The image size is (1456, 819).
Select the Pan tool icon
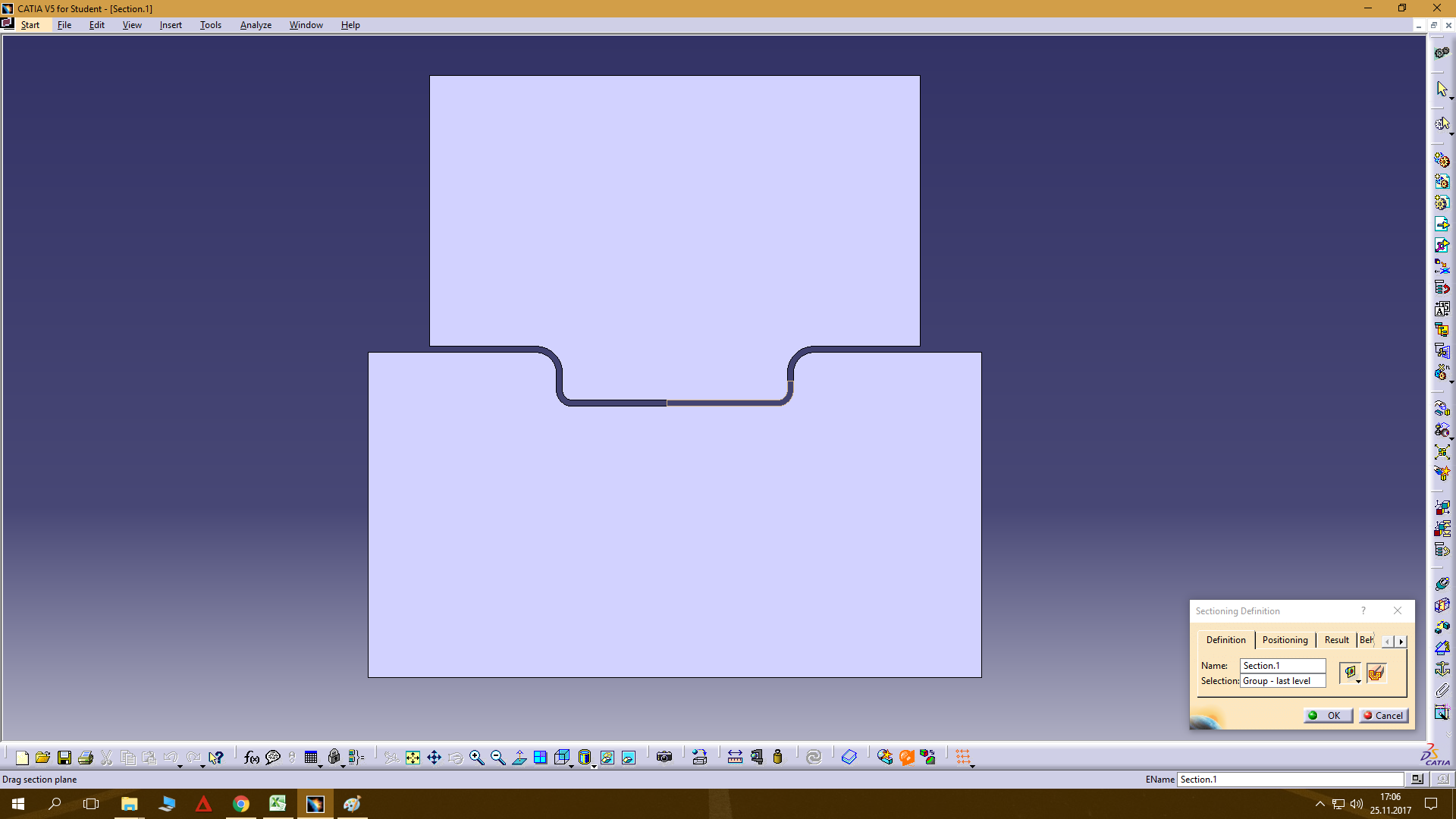click(434, 758)
